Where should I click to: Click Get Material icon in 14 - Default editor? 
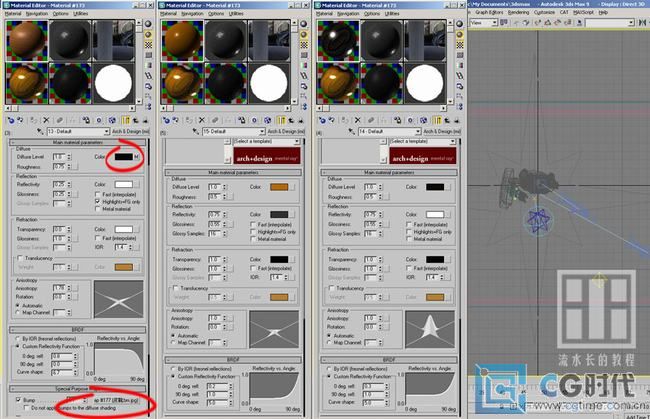322,120
